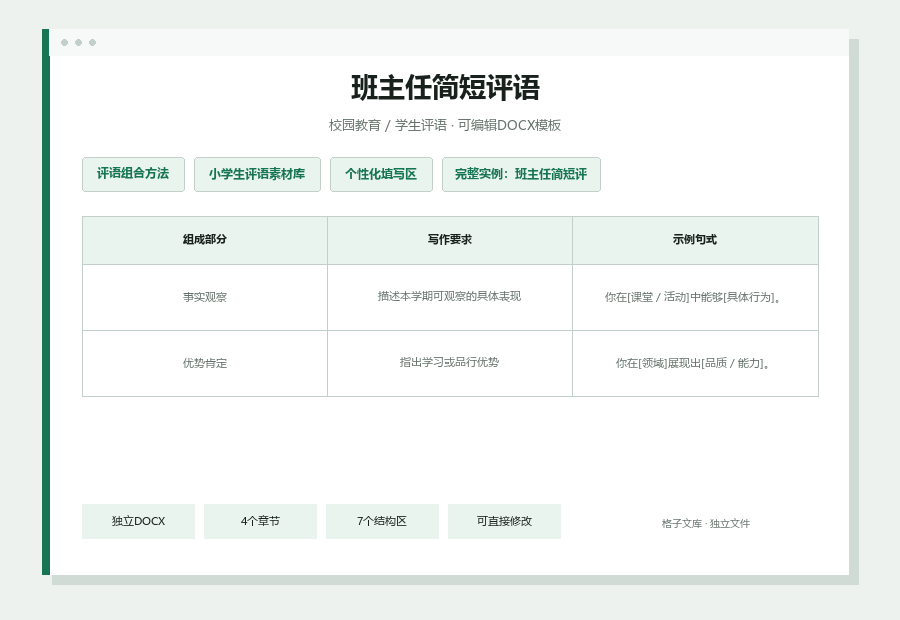
Task: Click the 格子文库 · 独立文件 footer text
Action: point(705,524)
